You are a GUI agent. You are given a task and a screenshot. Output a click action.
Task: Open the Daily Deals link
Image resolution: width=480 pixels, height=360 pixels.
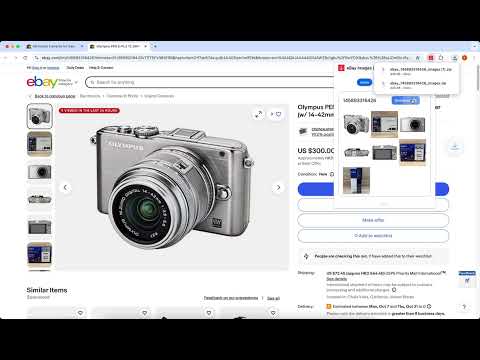pyautogui.click(x=75, y=68)
